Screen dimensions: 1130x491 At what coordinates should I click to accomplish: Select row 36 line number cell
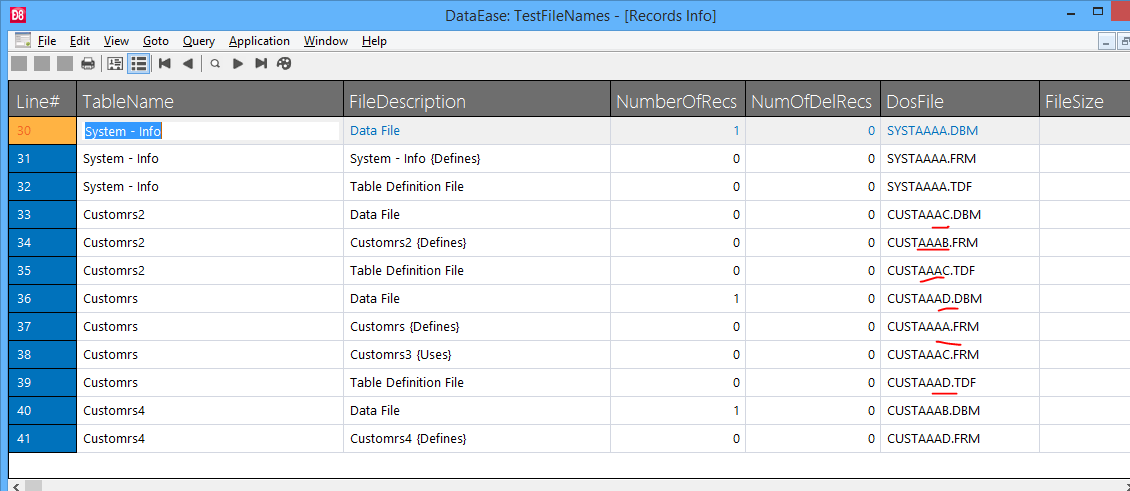(43, 298)
